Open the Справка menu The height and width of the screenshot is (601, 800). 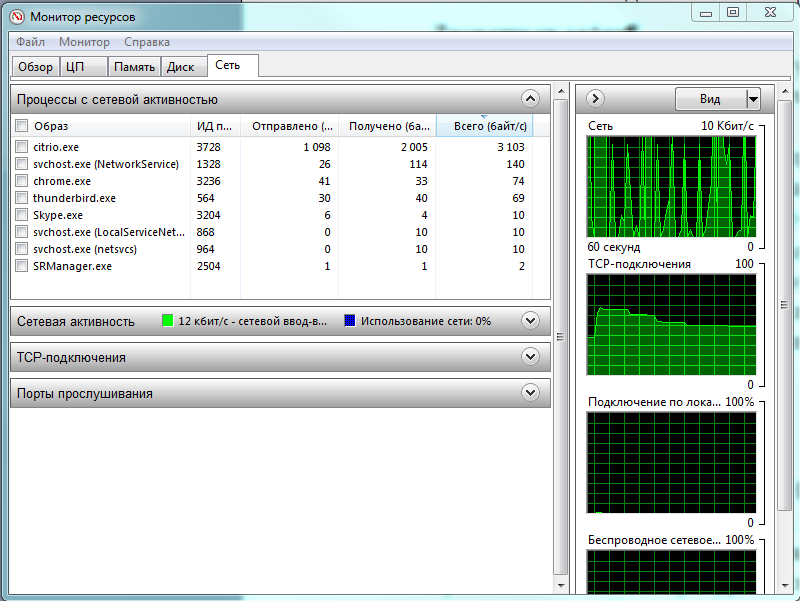click(x=147, y=42)
